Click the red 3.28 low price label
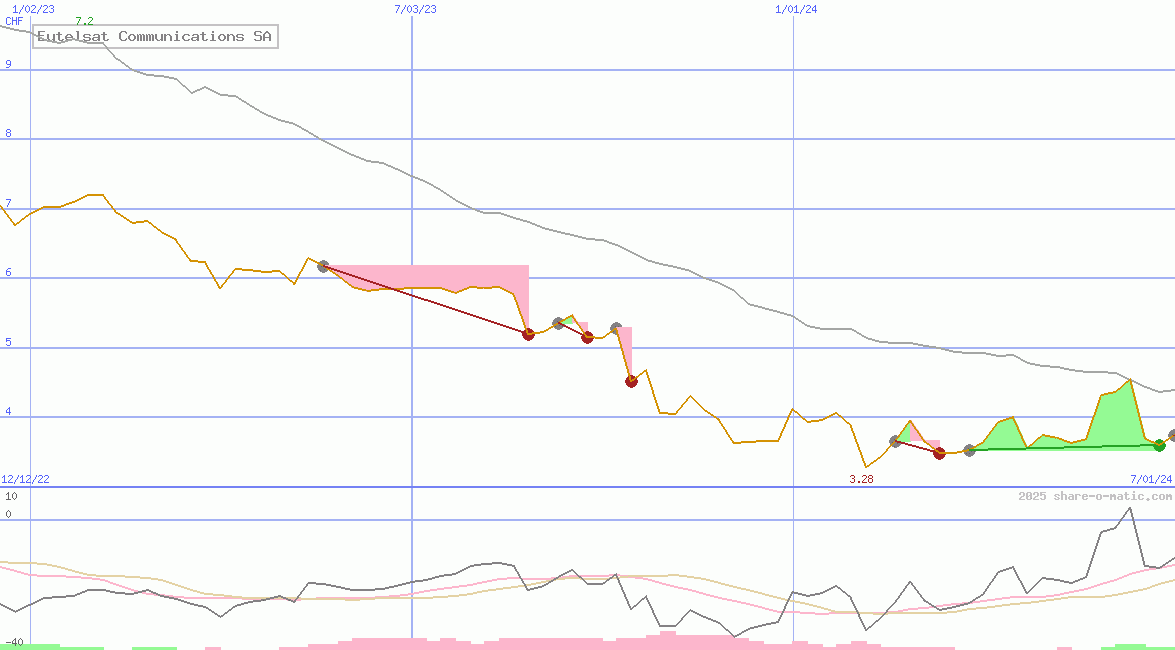 [861, 480]
